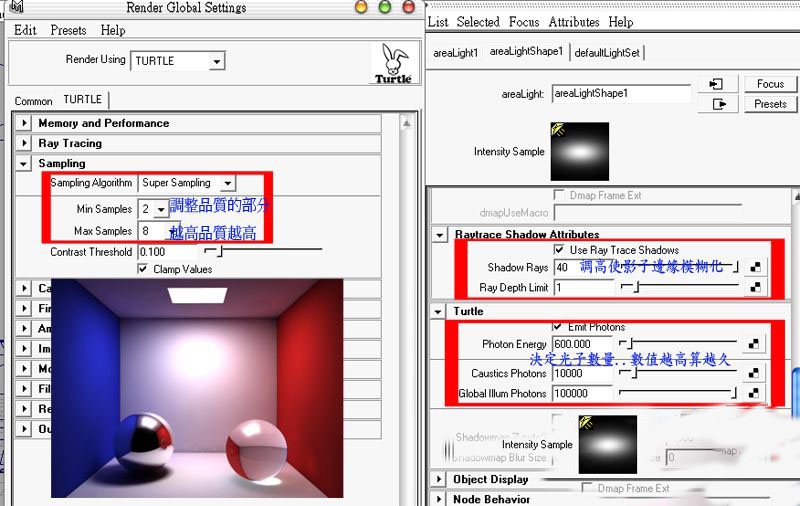Viewport: 800px width, 506px height.
Task: Expand the Object Display section
Action: click(x=438, y=479)
